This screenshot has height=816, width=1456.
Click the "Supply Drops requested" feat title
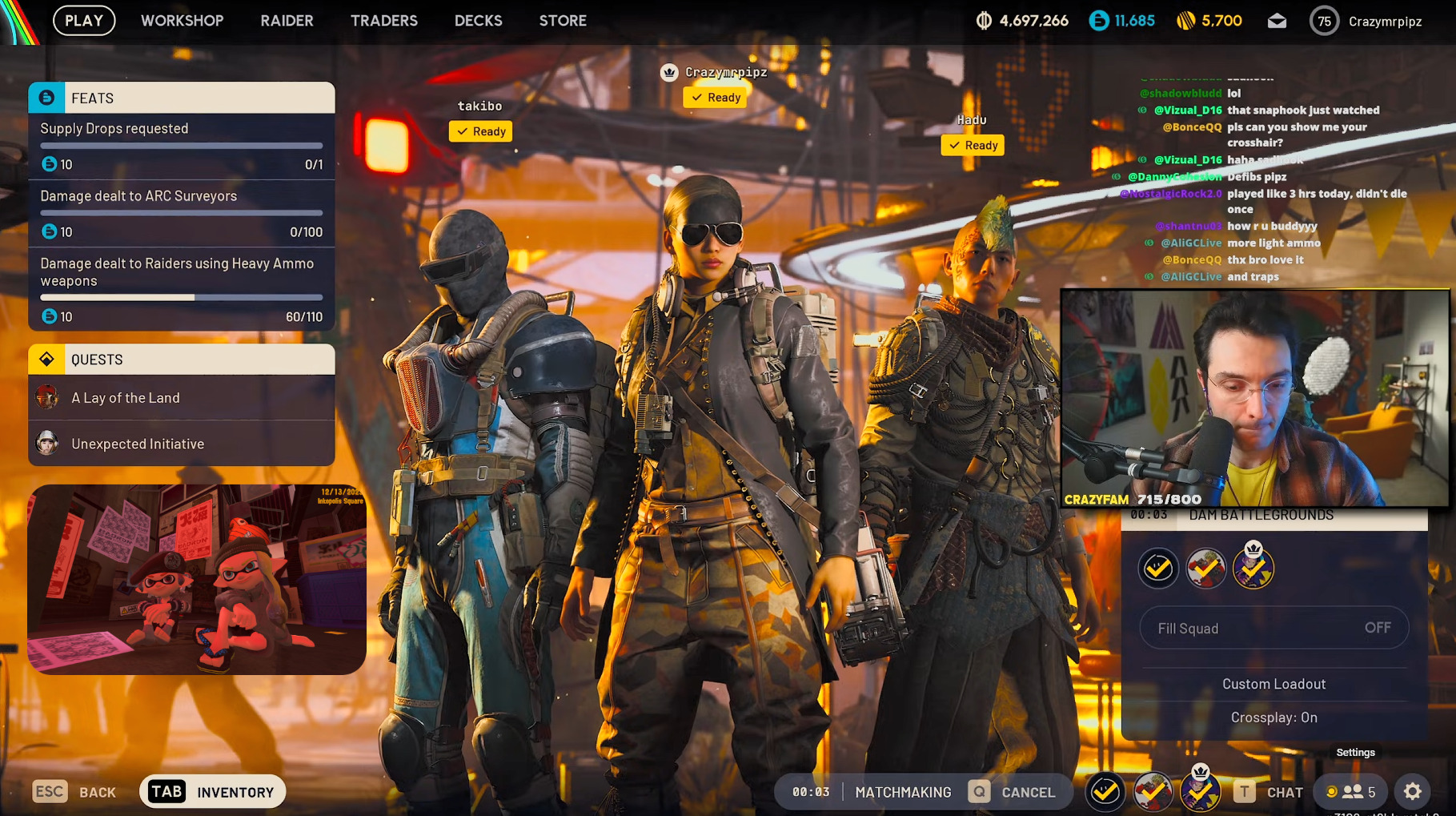point(114,128)
